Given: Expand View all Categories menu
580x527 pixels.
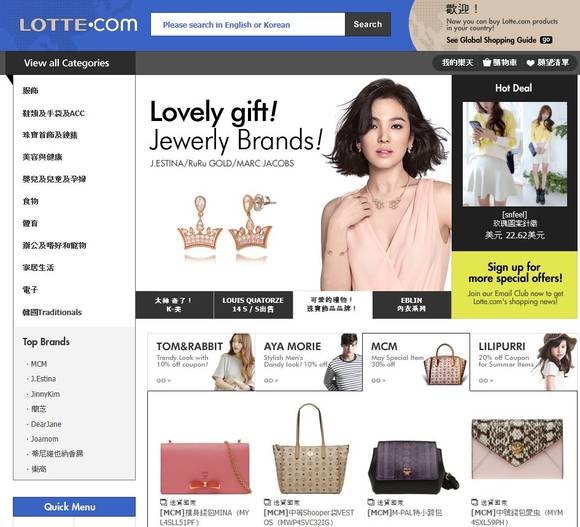Looking at the screenshot, I should 67,63.
